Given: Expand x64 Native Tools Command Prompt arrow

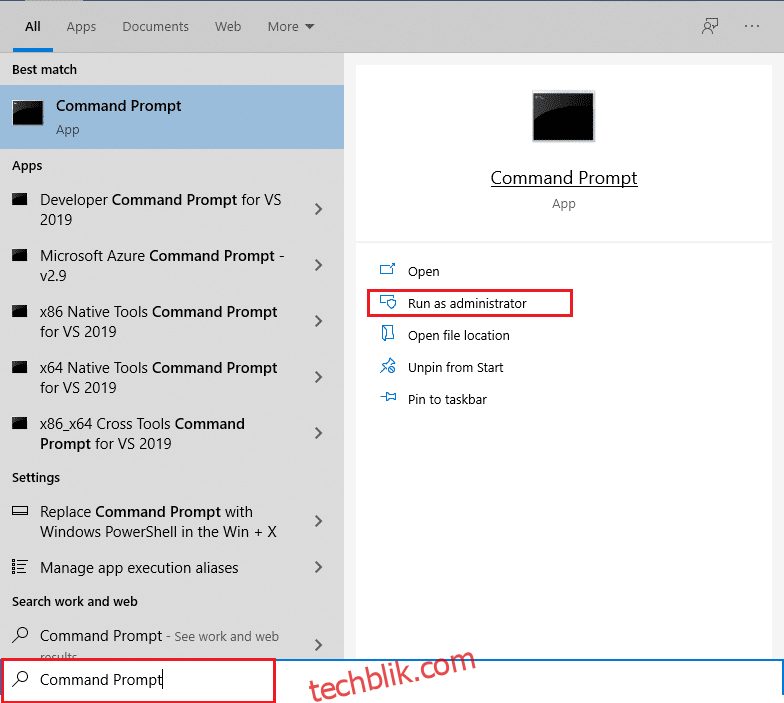Looking at the screenshot, I should pyautogui.click(x=318, y=377).
